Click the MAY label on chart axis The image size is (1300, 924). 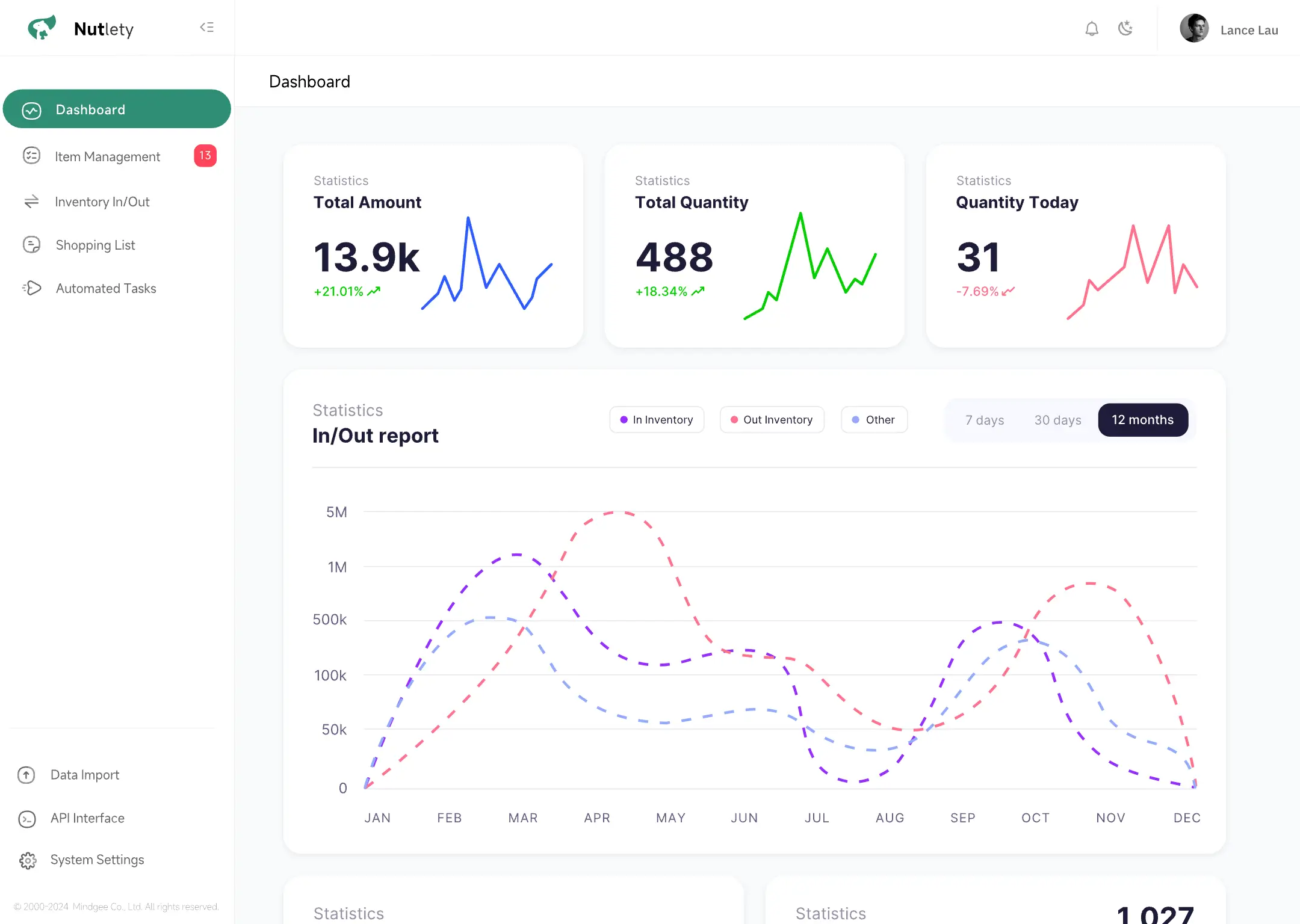[x=670, y=818]
